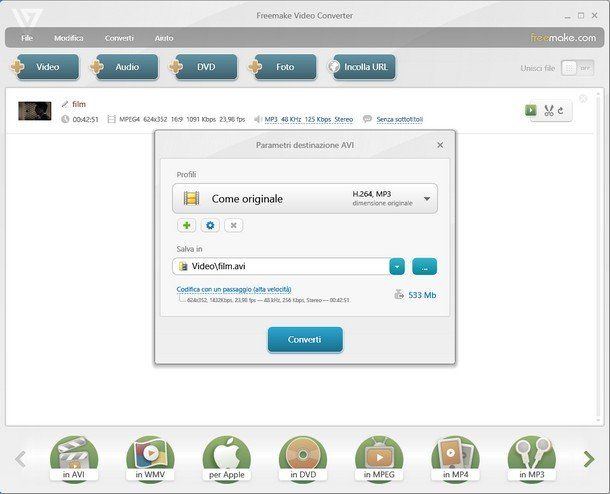Viewport: 610px width, 494px height.
Task: Click the Senza sottotitoli subtitles link
Action: coord(400,119)
